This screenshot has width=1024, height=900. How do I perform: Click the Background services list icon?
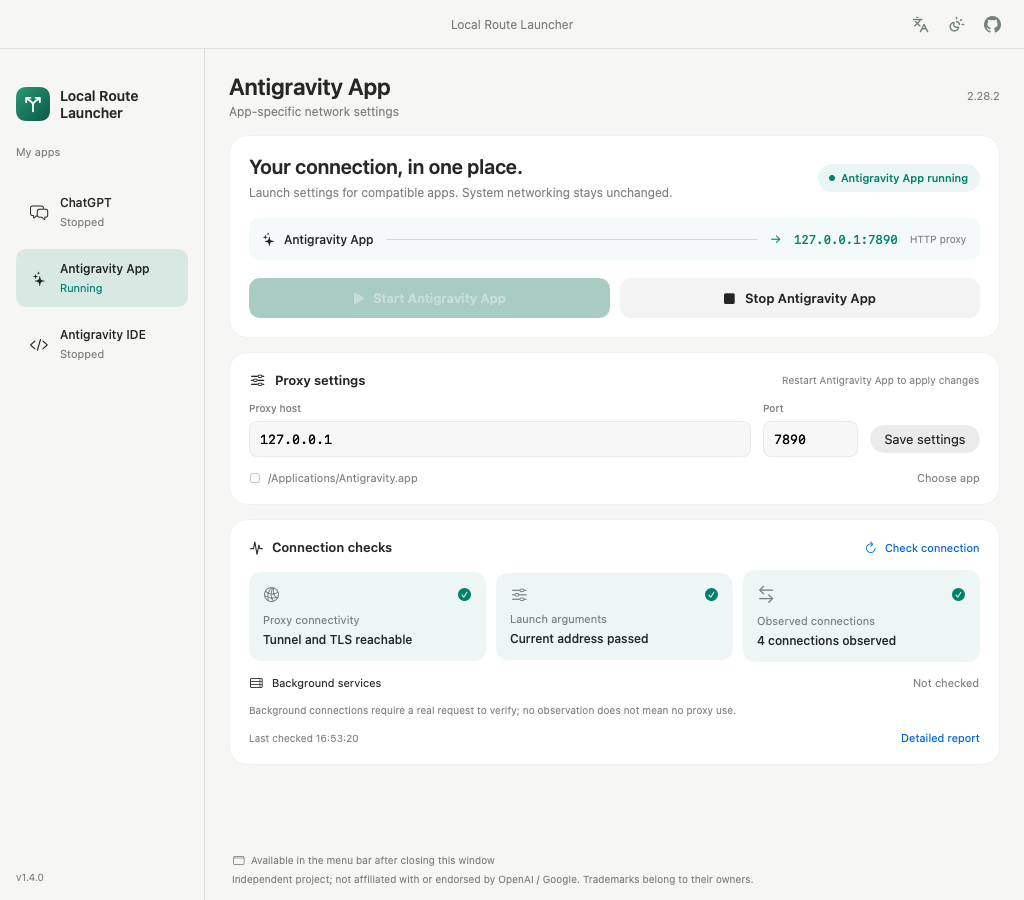(257, 683)
